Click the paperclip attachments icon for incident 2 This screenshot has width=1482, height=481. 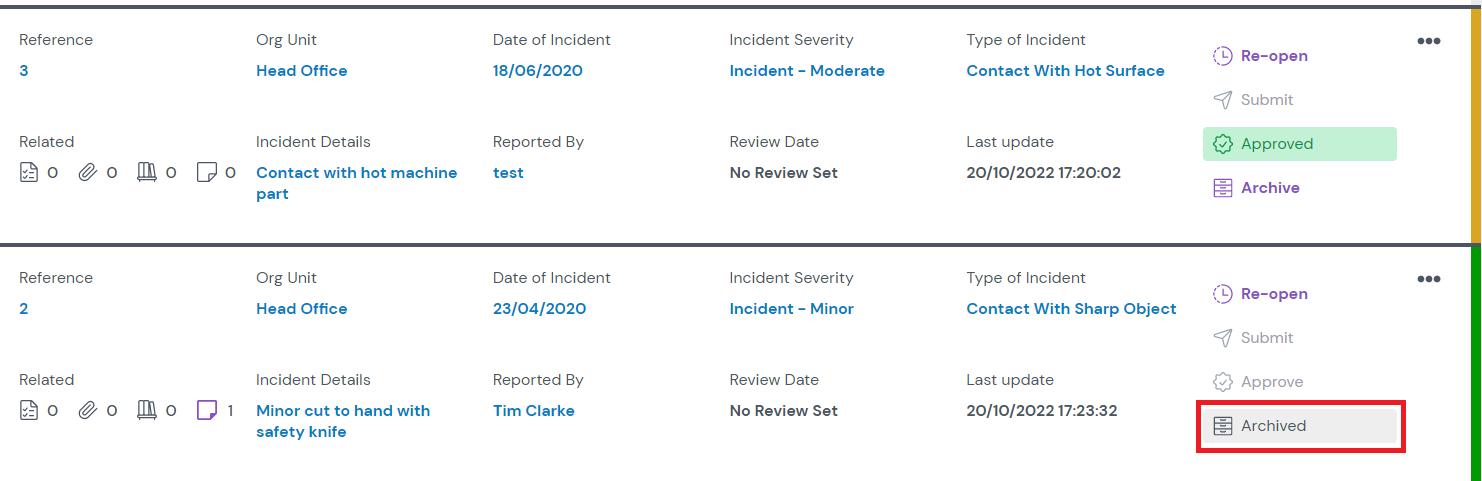88,411
